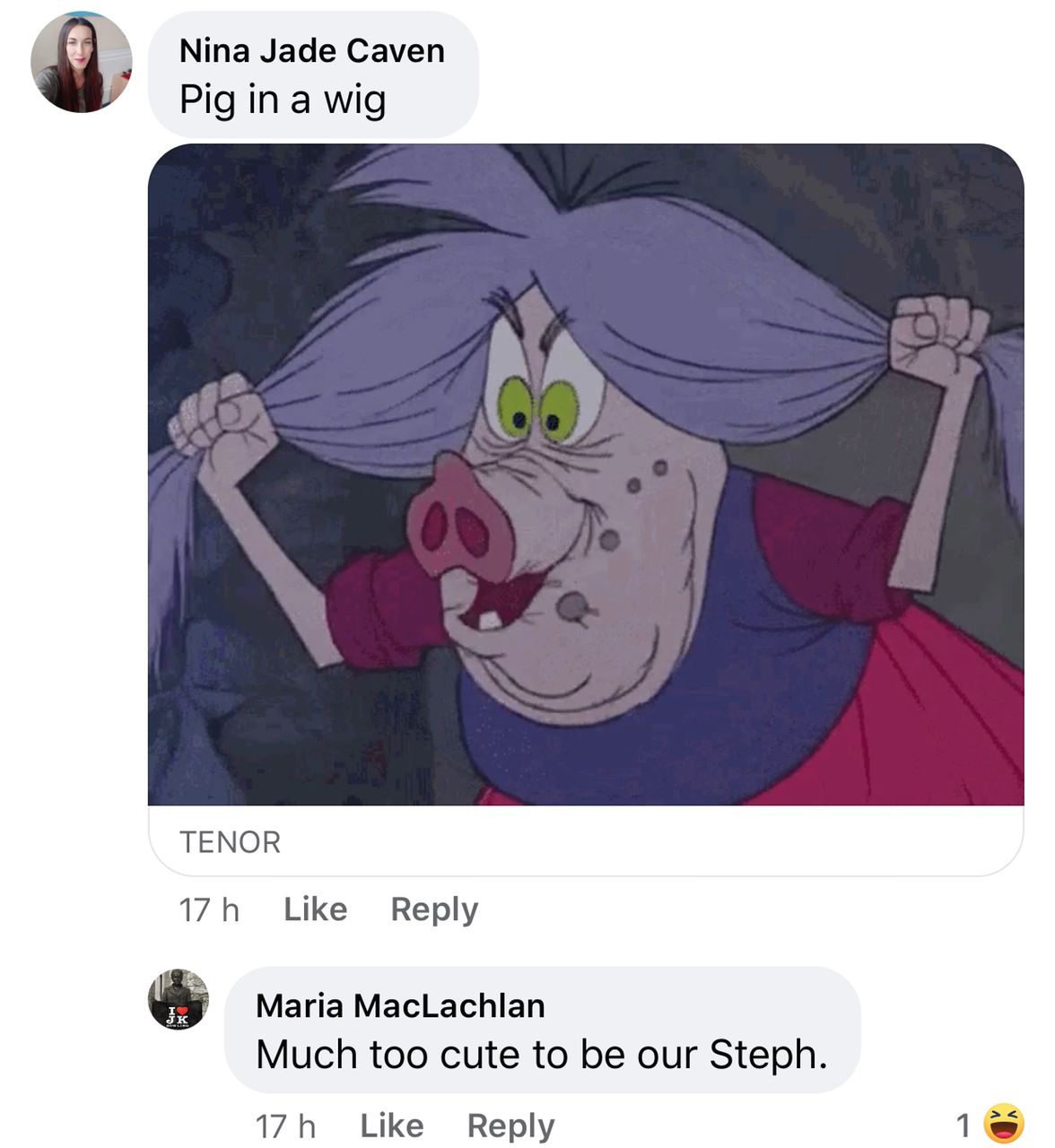The width and height of the screenshot is (1055, 1148).
Task: Click the 17 h timestamp under Nina's comment
Action: coord(209,910)
